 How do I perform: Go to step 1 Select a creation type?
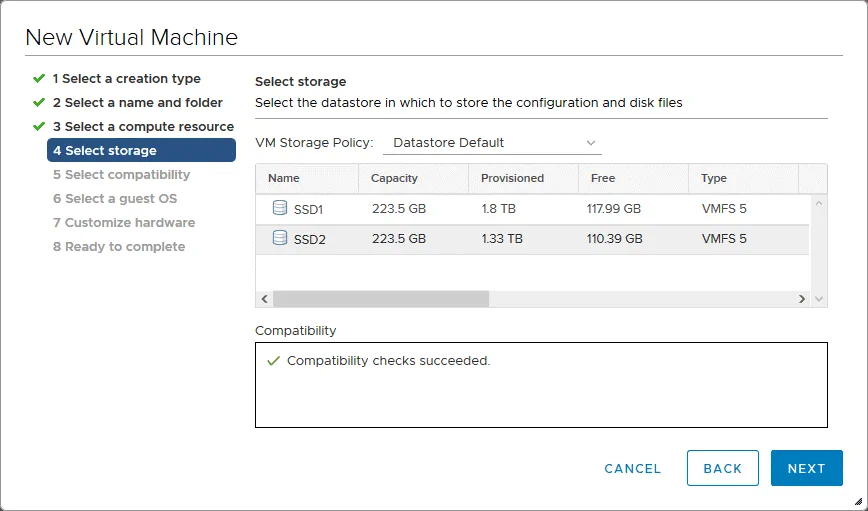pyautogui.click(x=126, y=79)
